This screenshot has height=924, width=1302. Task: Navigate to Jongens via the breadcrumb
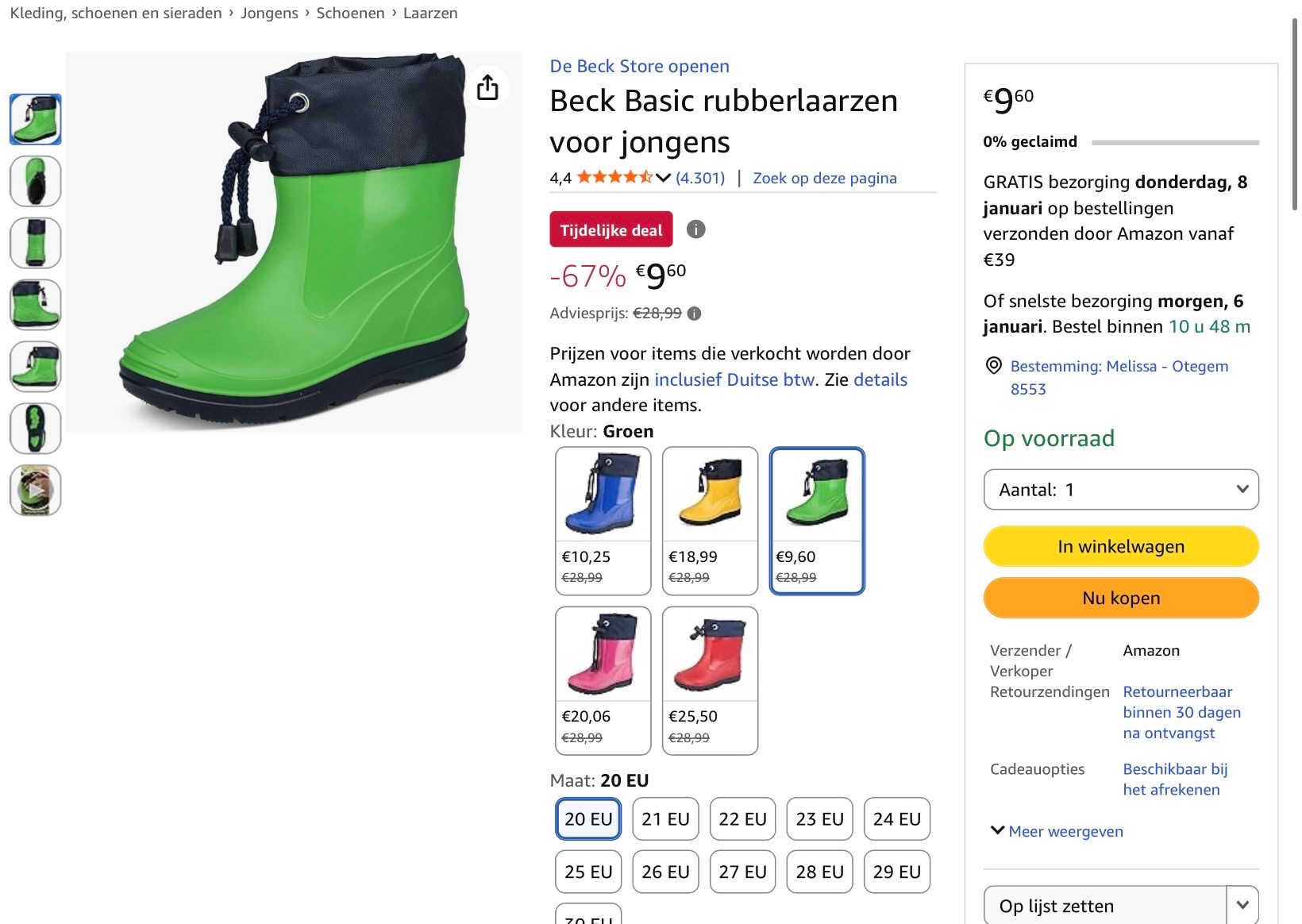pyautogui.click(x=268, y=13)
